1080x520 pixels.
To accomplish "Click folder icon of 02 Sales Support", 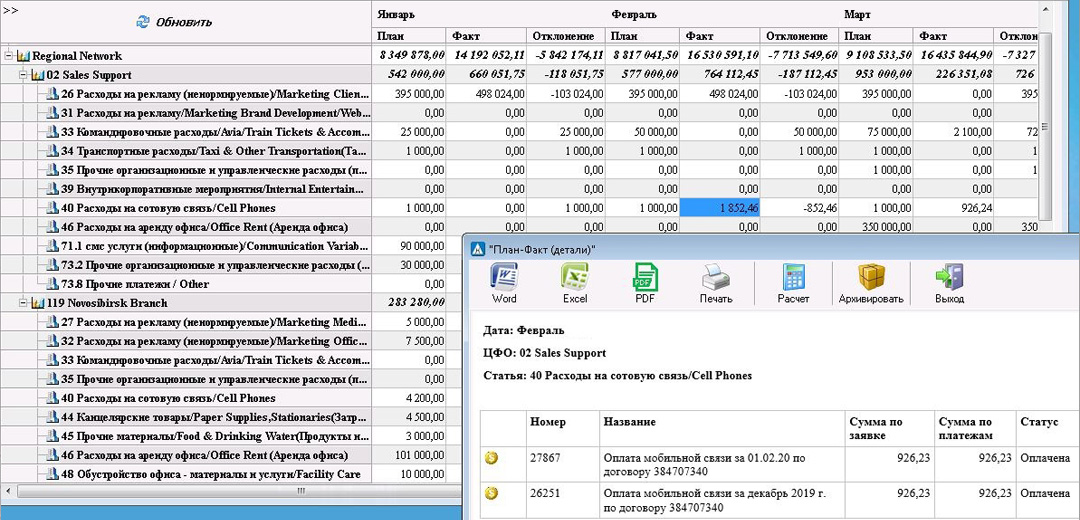I will 37,75.
